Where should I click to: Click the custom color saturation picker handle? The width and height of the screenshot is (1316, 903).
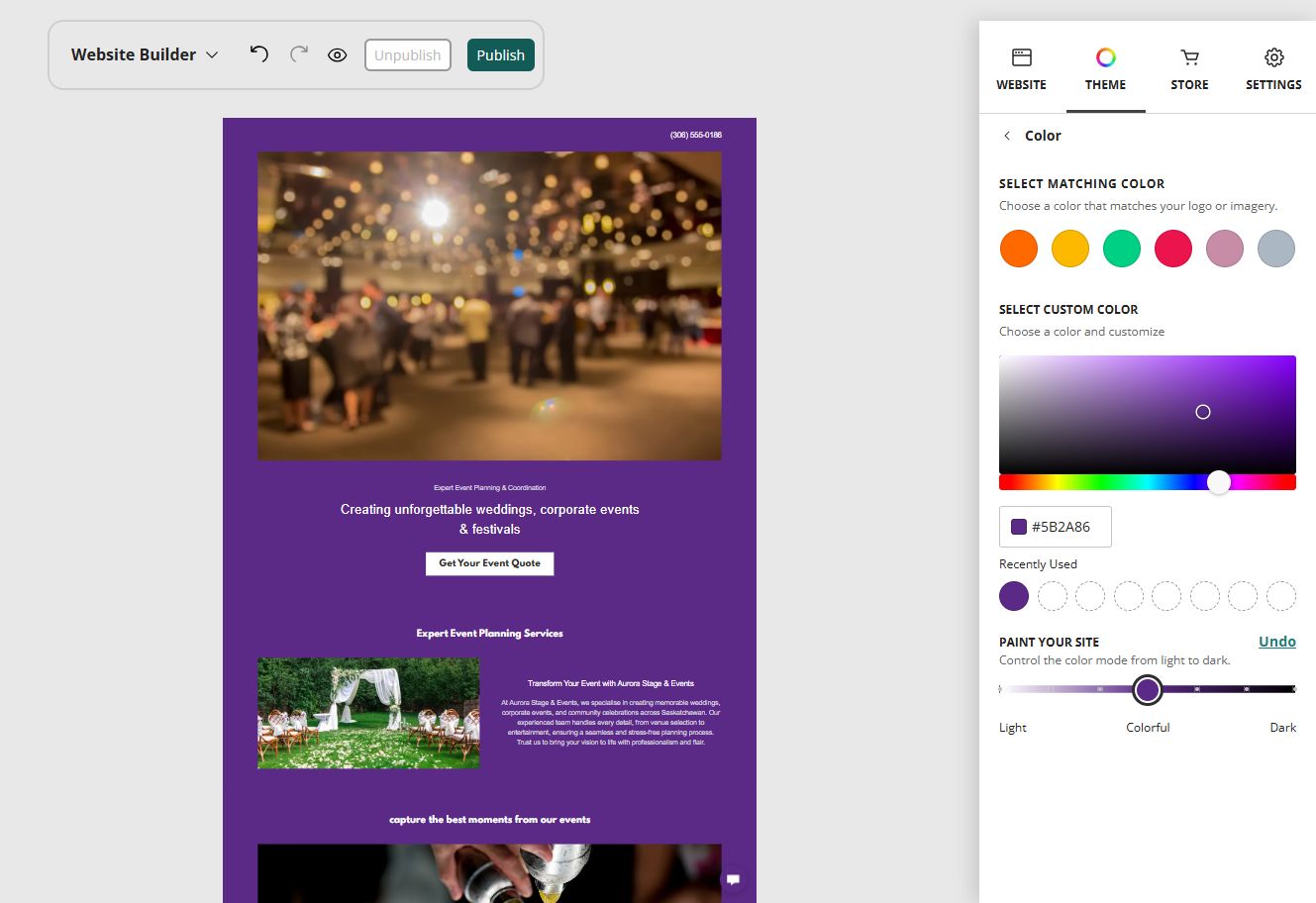(x=1203, y=412)
